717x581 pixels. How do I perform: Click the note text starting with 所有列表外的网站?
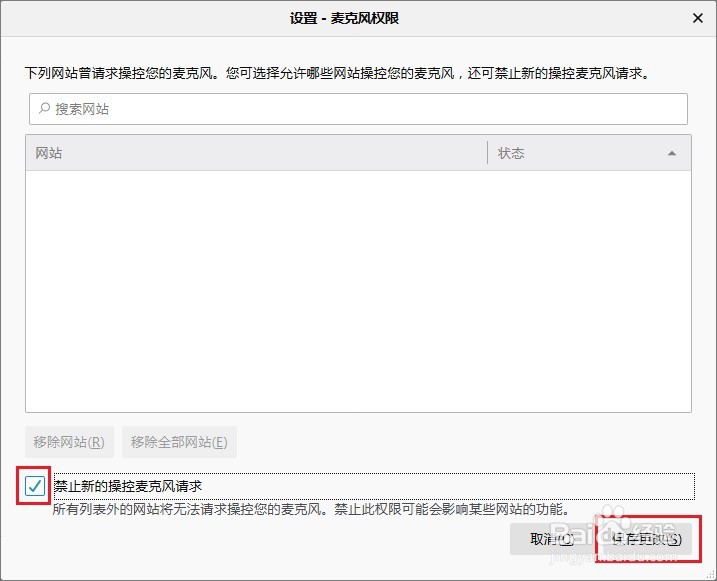point(311,509)
